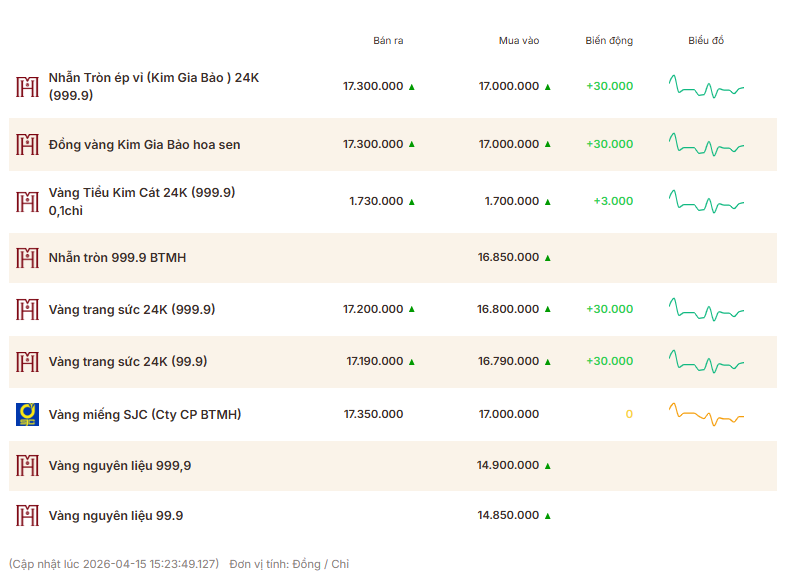Open Vàng trang sức 24K (99.9) product
Viewport: 787px width, 577px height.
tap(128, 361)
